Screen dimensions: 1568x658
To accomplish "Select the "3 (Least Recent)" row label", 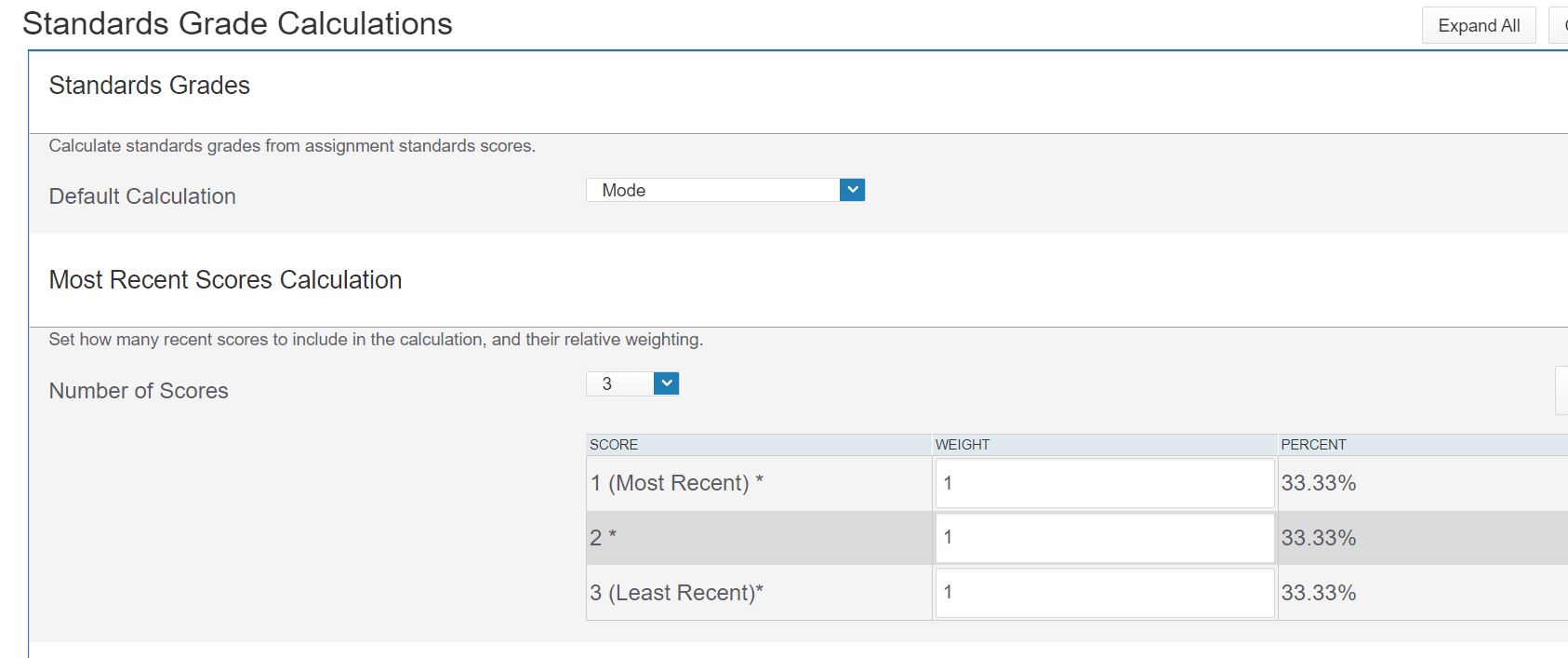I will [x=676, y=593].
